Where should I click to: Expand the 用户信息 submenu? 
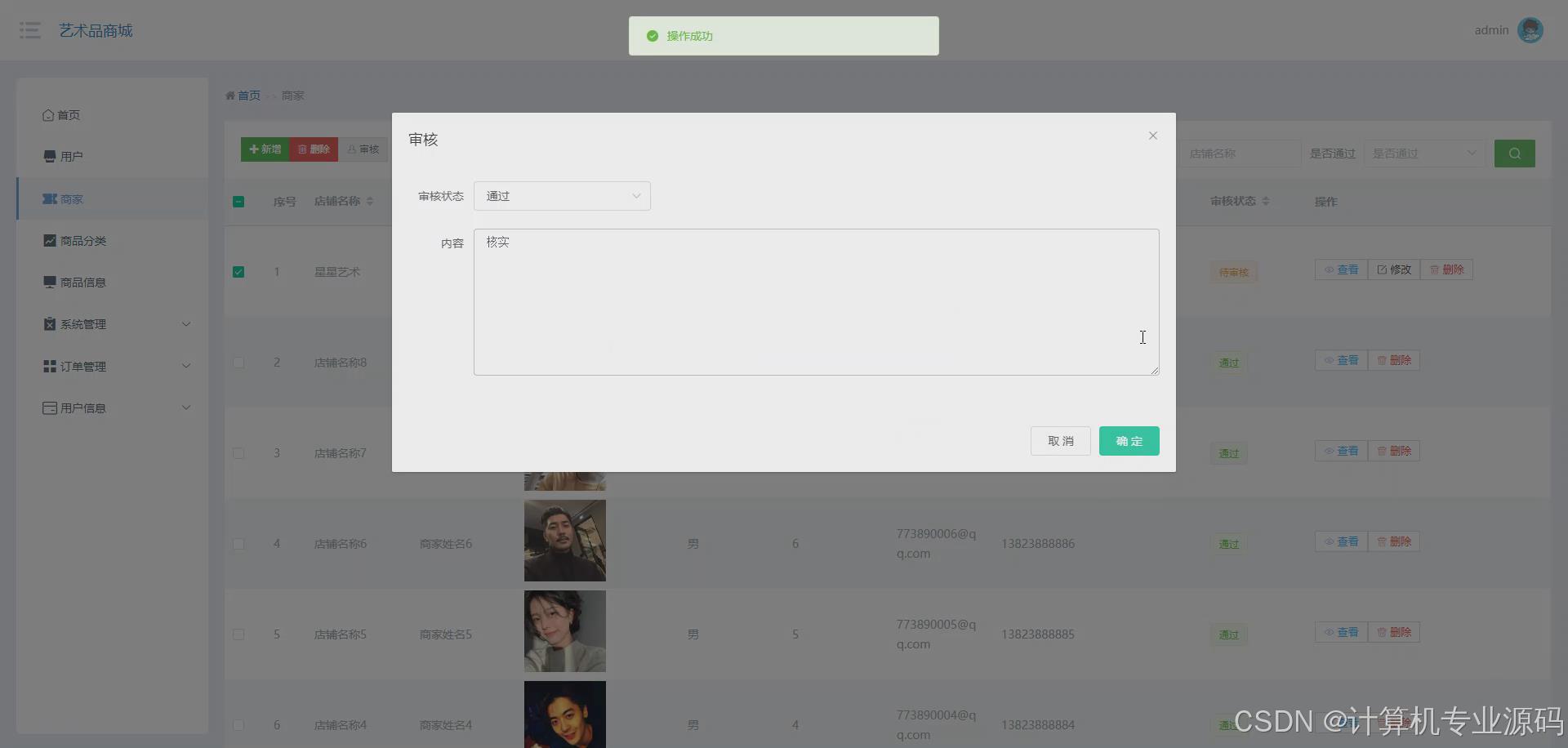tap(112, 408)
